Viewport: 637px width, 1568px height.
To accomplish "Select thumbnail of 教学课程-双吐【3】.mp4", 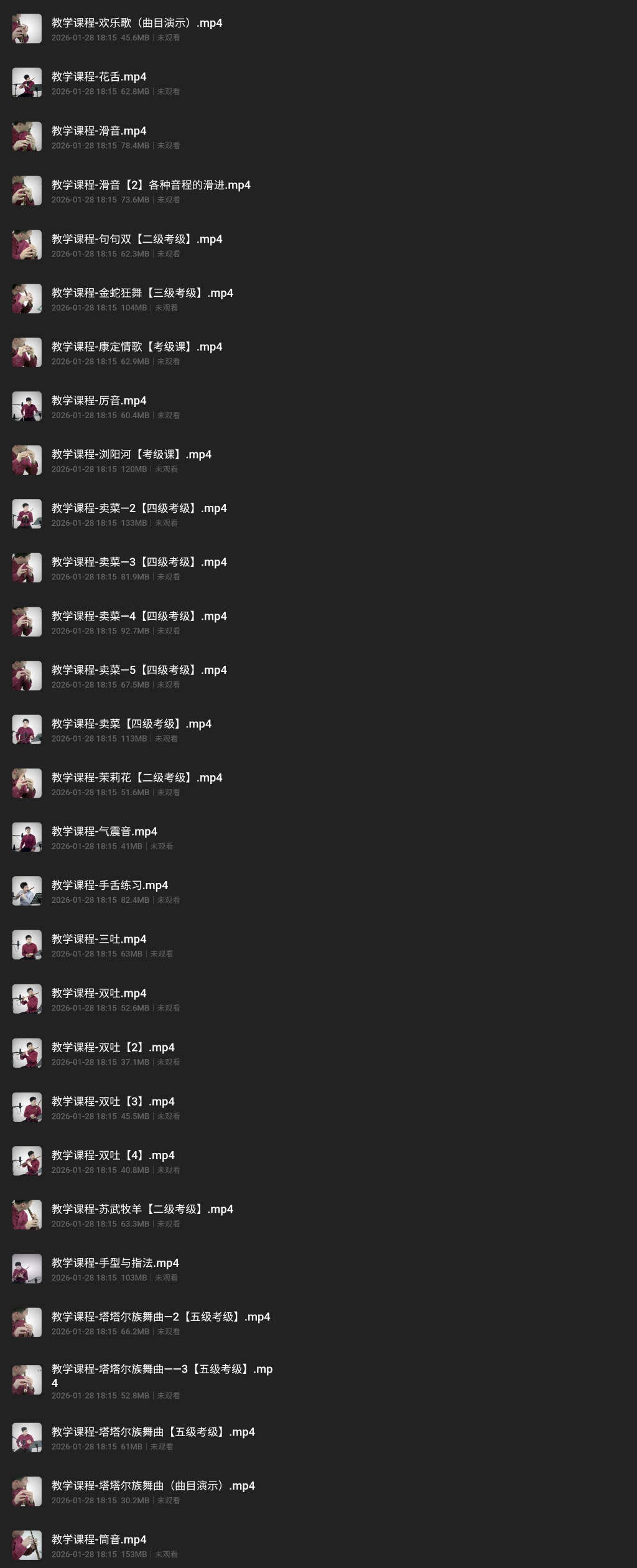I will click(27, 1107).
